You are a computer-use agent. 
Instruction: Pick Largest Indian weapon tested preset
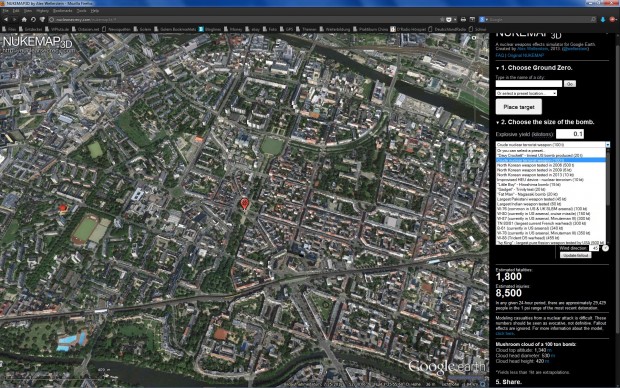pos(550,204)
